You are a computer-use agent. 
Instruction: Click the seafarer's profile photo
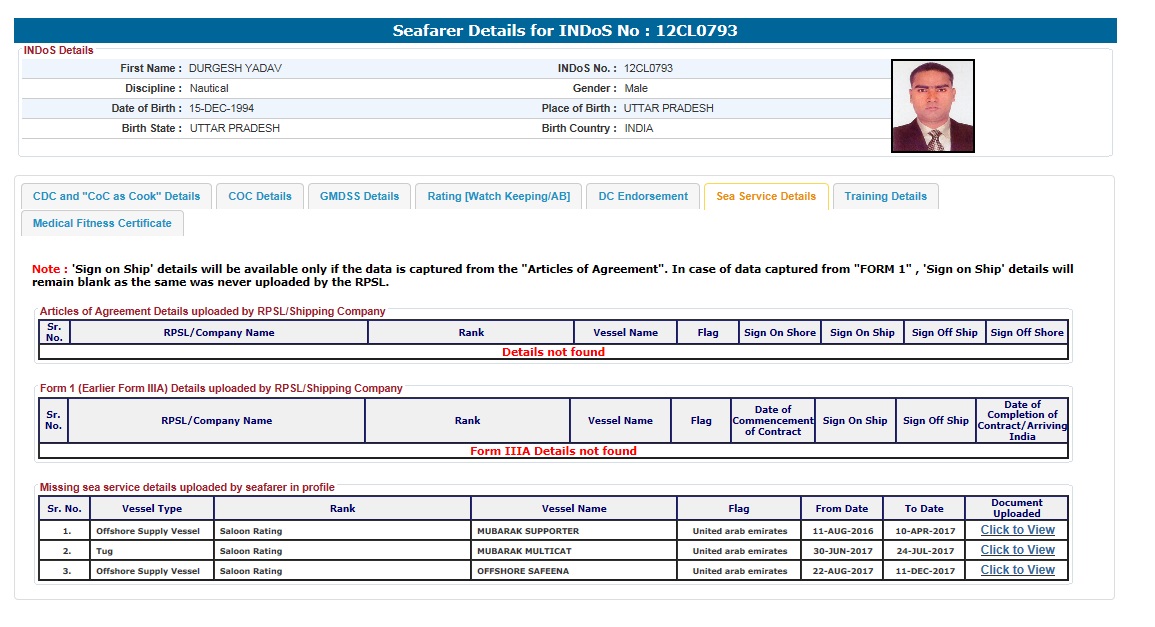[932, 106]
